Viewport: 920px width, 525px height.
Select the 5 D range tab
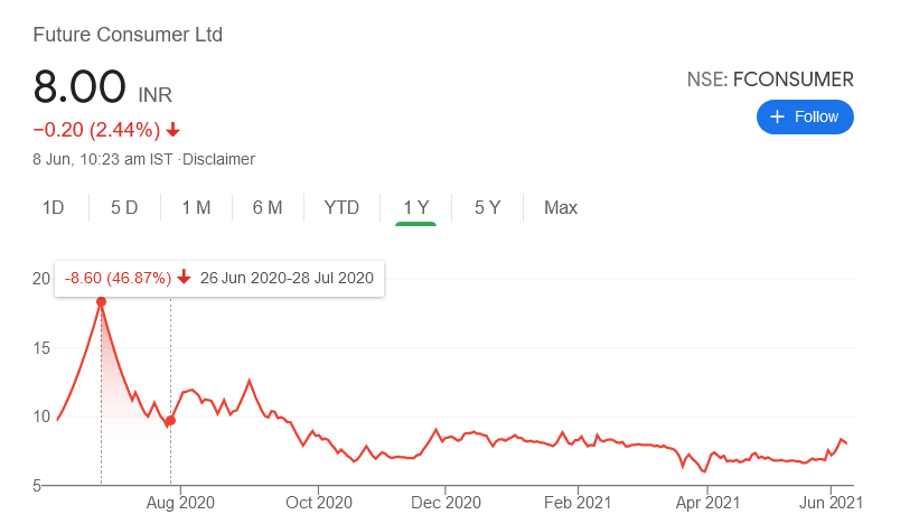(124, 208)
